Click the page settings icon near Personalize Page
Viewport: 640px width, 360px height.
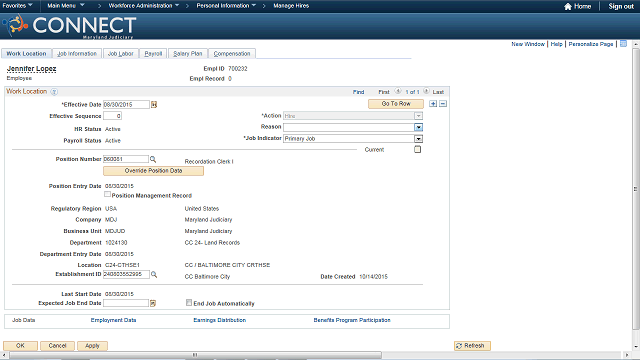coord(623,44)
